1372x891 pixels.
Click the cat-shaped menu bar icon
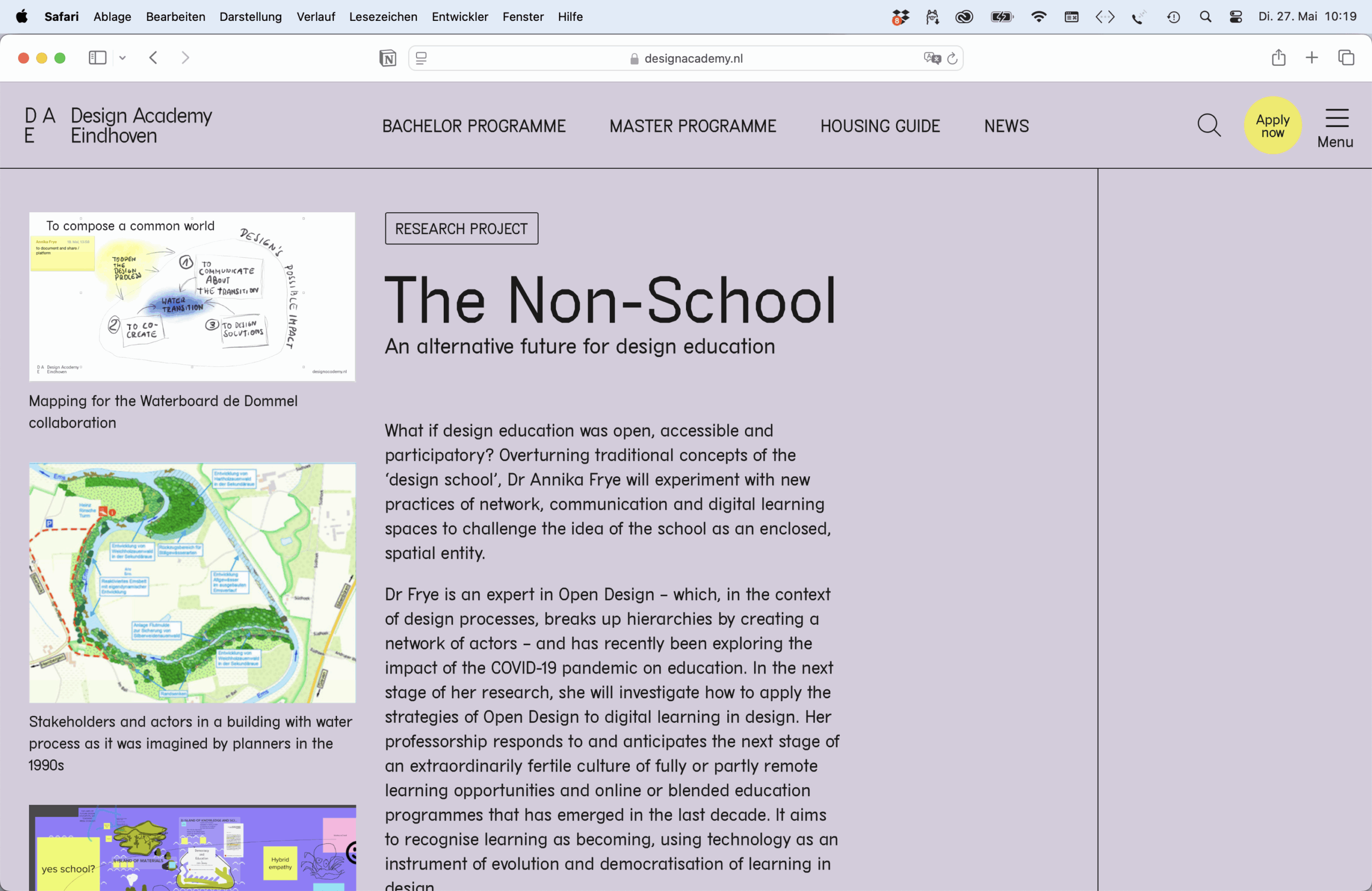pos(932,17)
